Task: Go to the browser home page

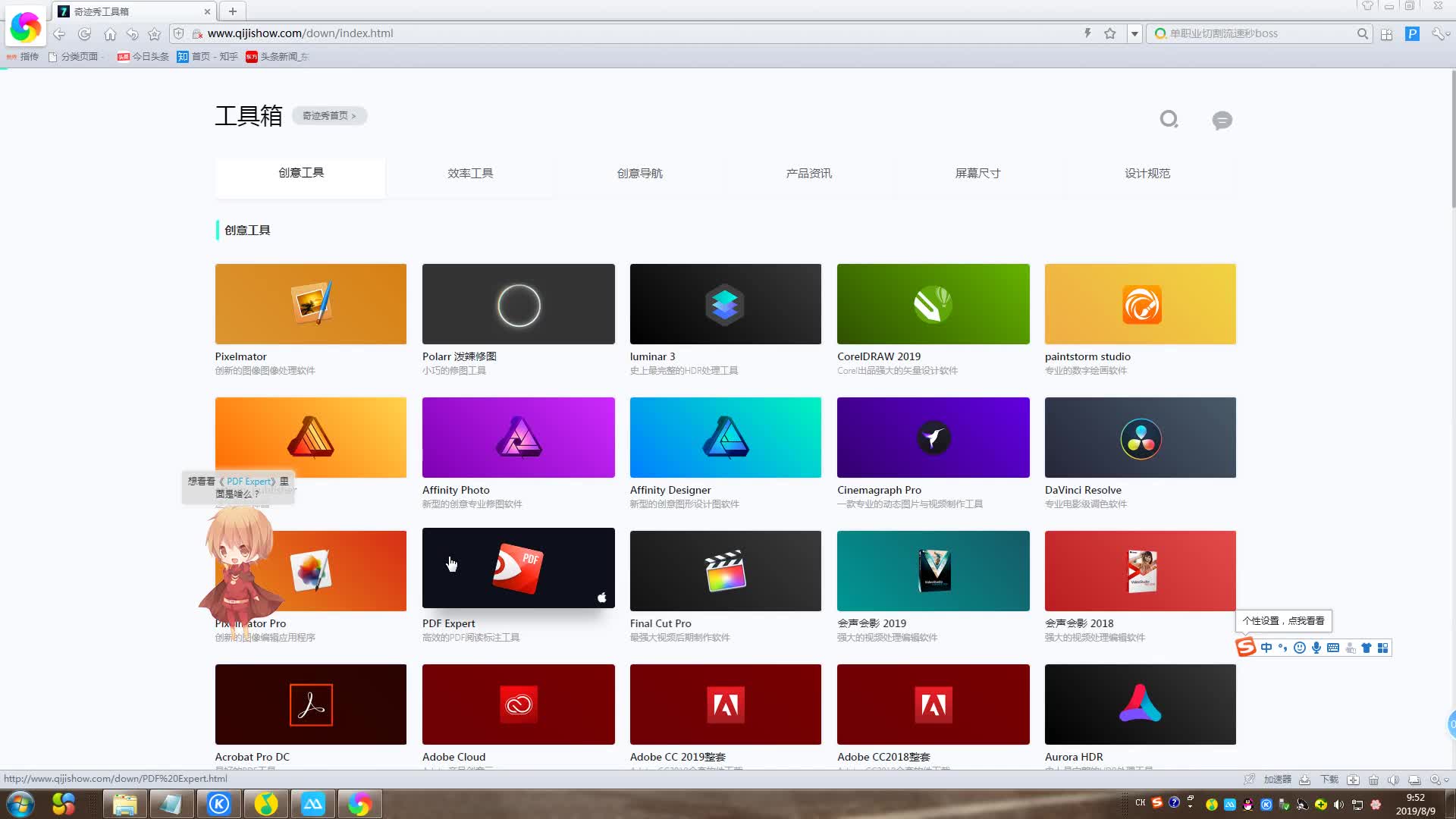Action: tap(110, 34)
